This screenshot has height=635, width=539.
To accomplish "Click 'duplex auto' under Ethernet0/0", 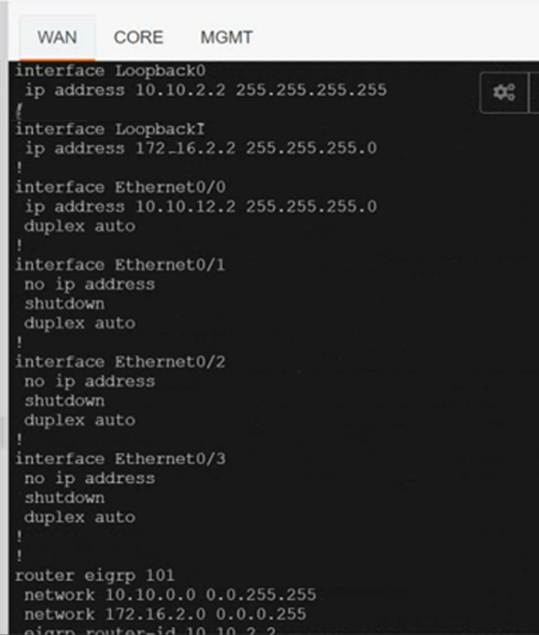I will click(x=80, y=226).
